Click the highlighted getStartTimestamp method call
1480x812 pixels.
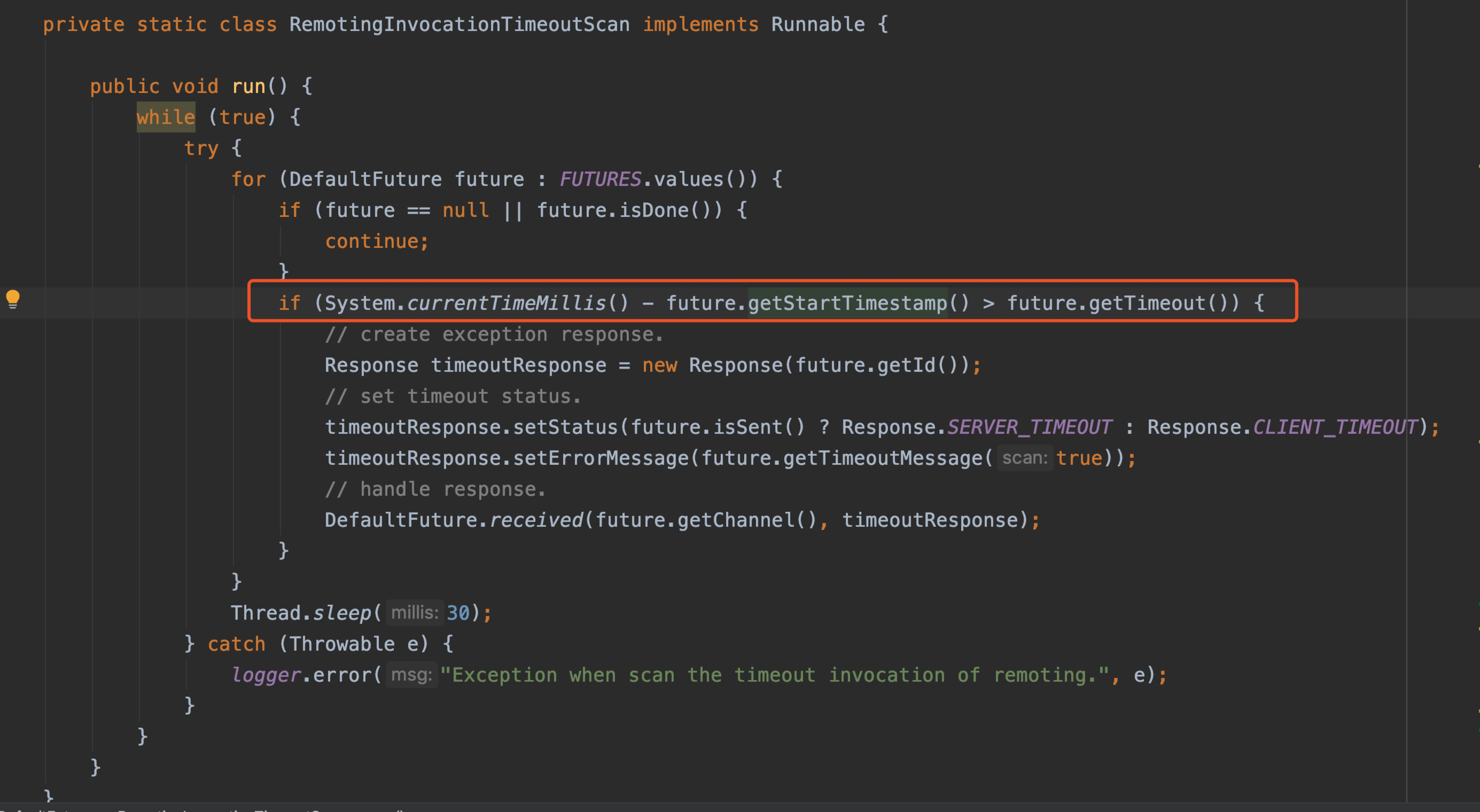[x=847, y=303]
